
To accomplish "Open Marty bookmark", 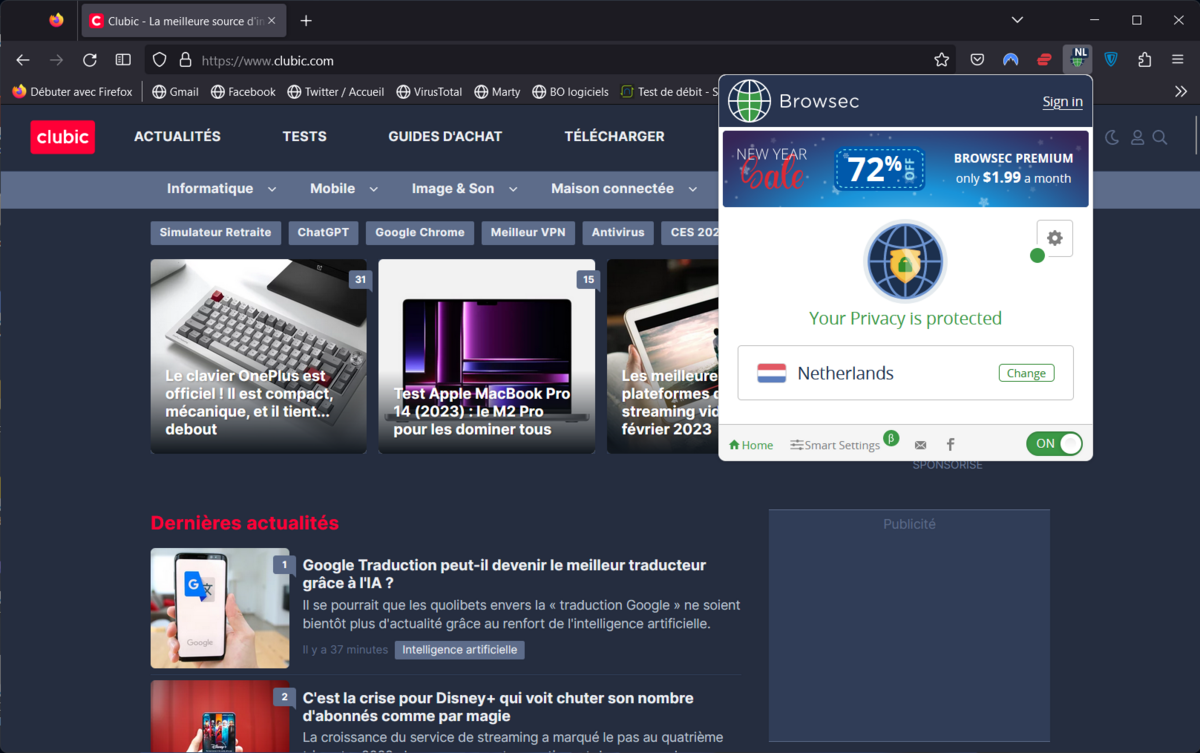I will (x=497, y=91).
